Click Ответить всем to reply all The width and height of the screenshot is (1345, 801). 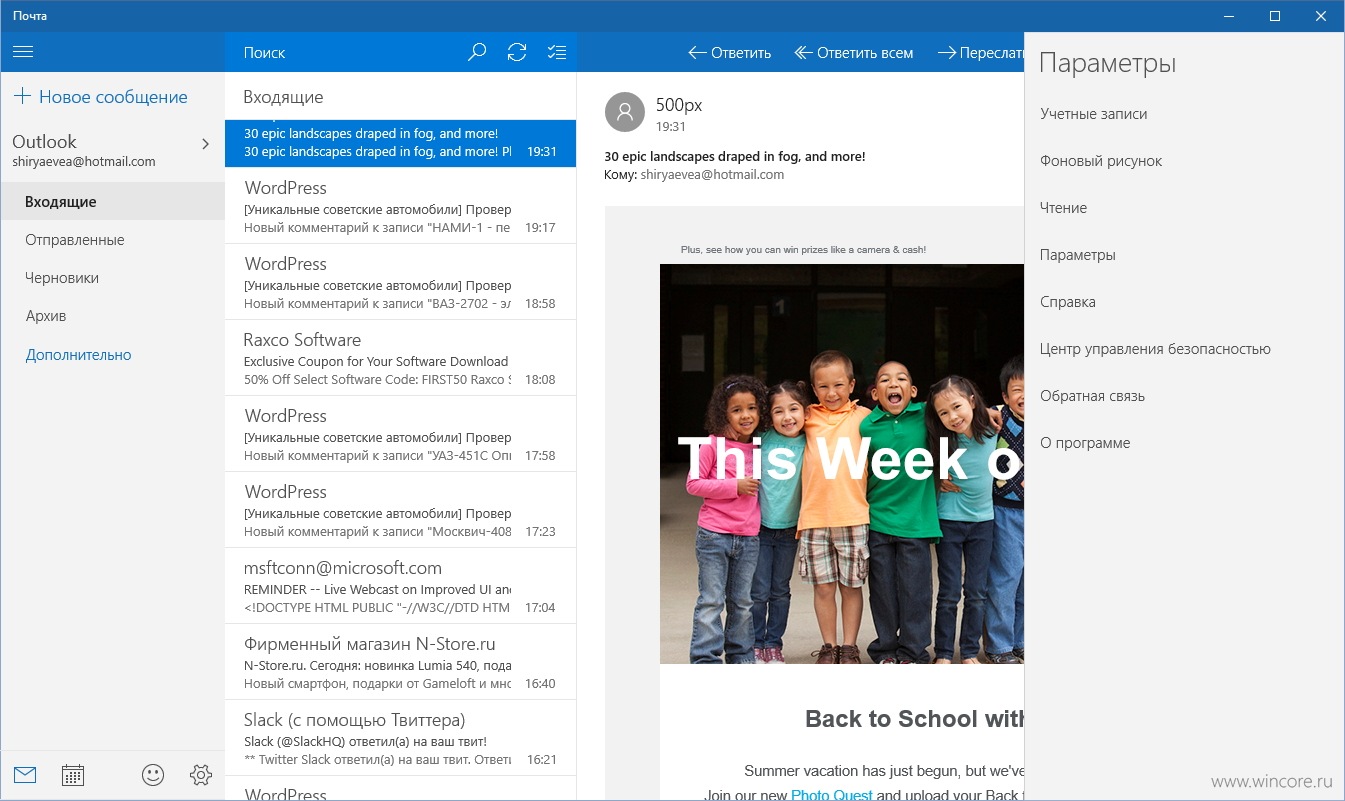[854, 53]
